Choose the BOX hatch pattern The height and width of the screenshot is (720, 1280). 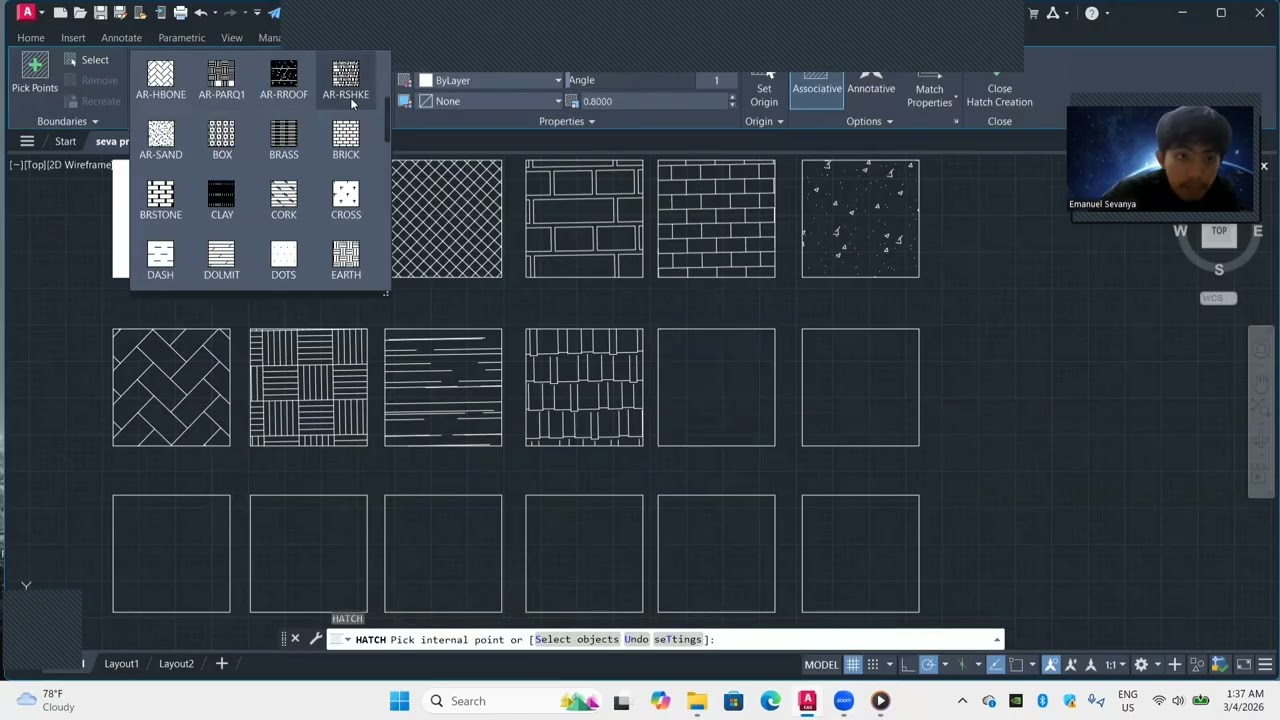(221, 140)
